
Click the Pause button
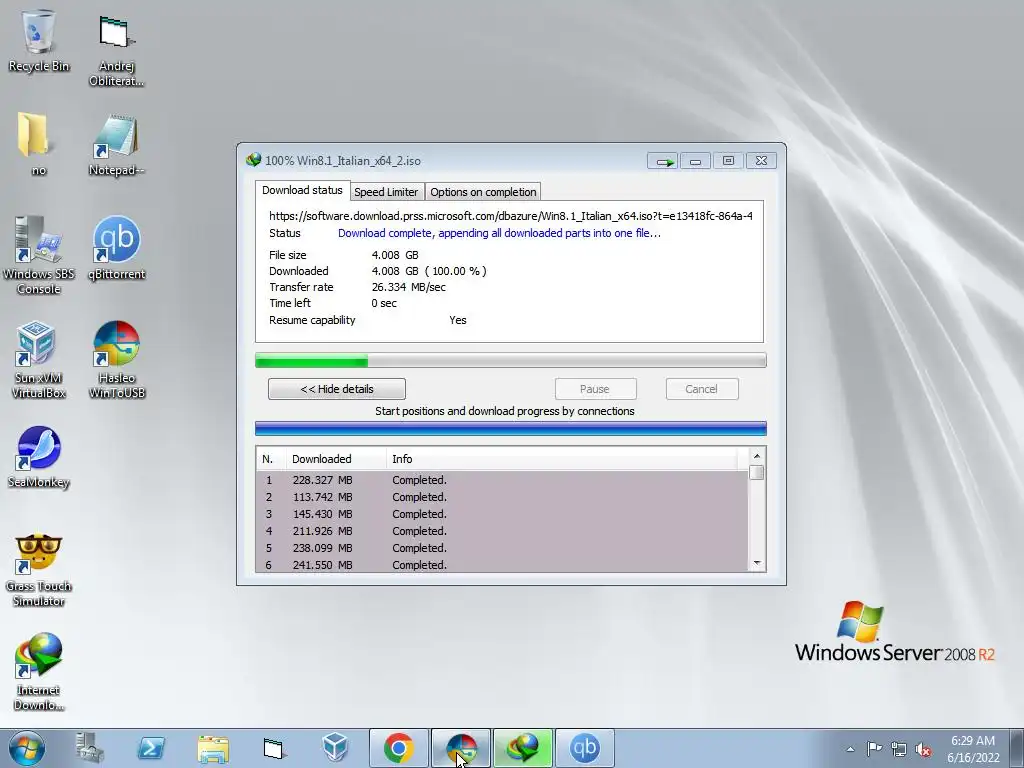596,389
